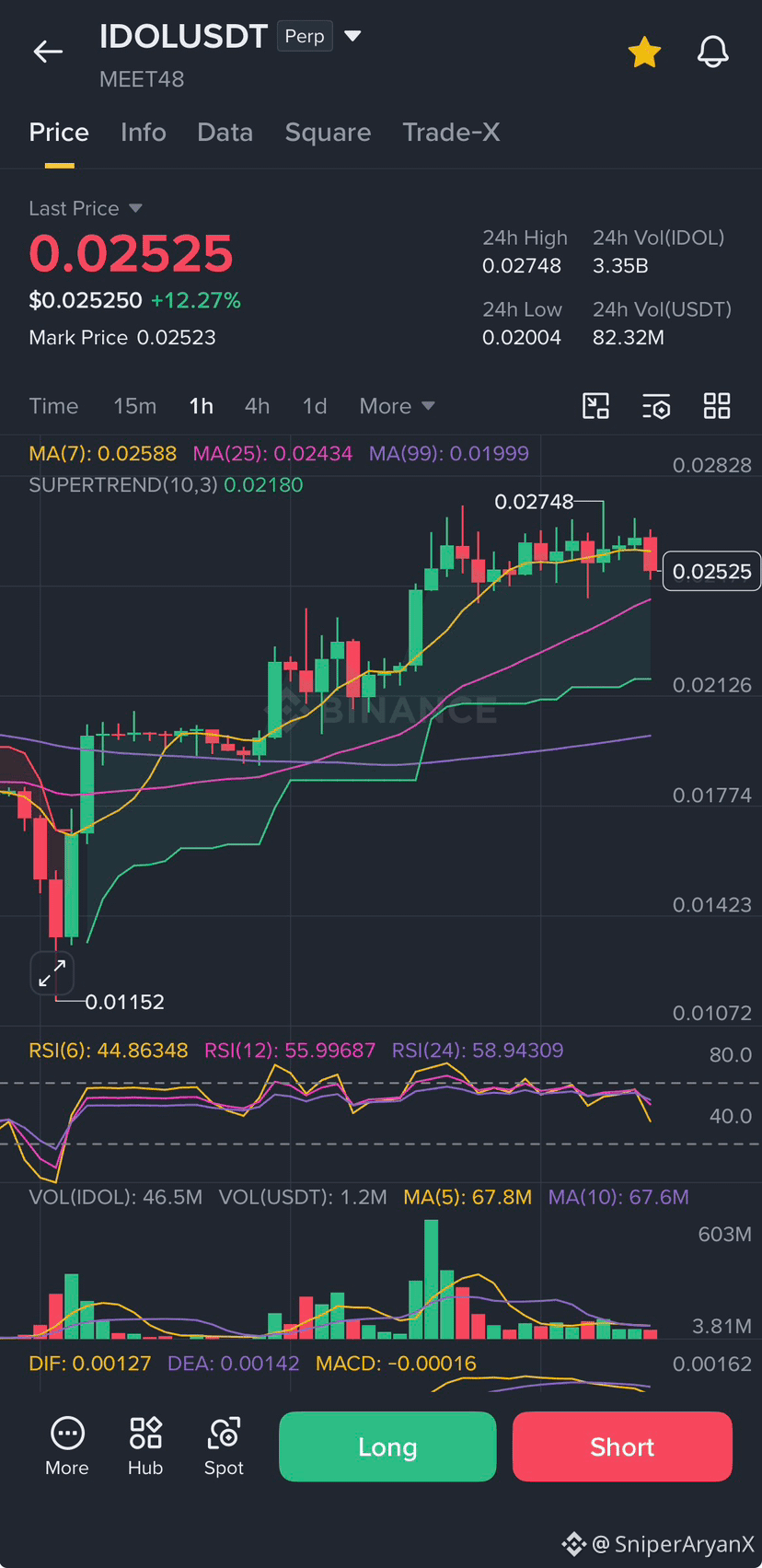Tap the RSI(12): 55.99687 label

click(290, 1051)
